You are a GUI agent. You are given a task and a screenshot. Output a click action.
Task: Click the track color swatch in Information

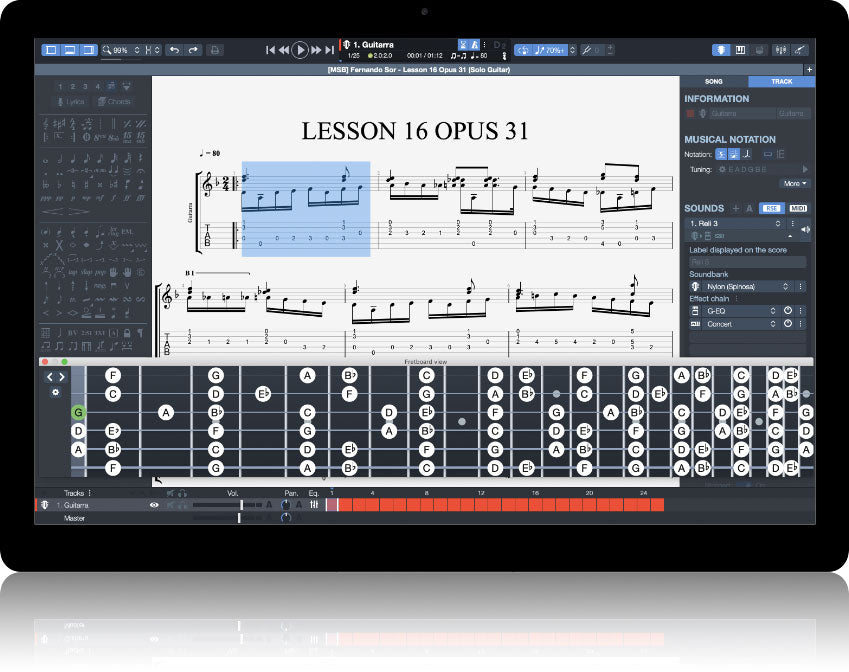[690, 114]
